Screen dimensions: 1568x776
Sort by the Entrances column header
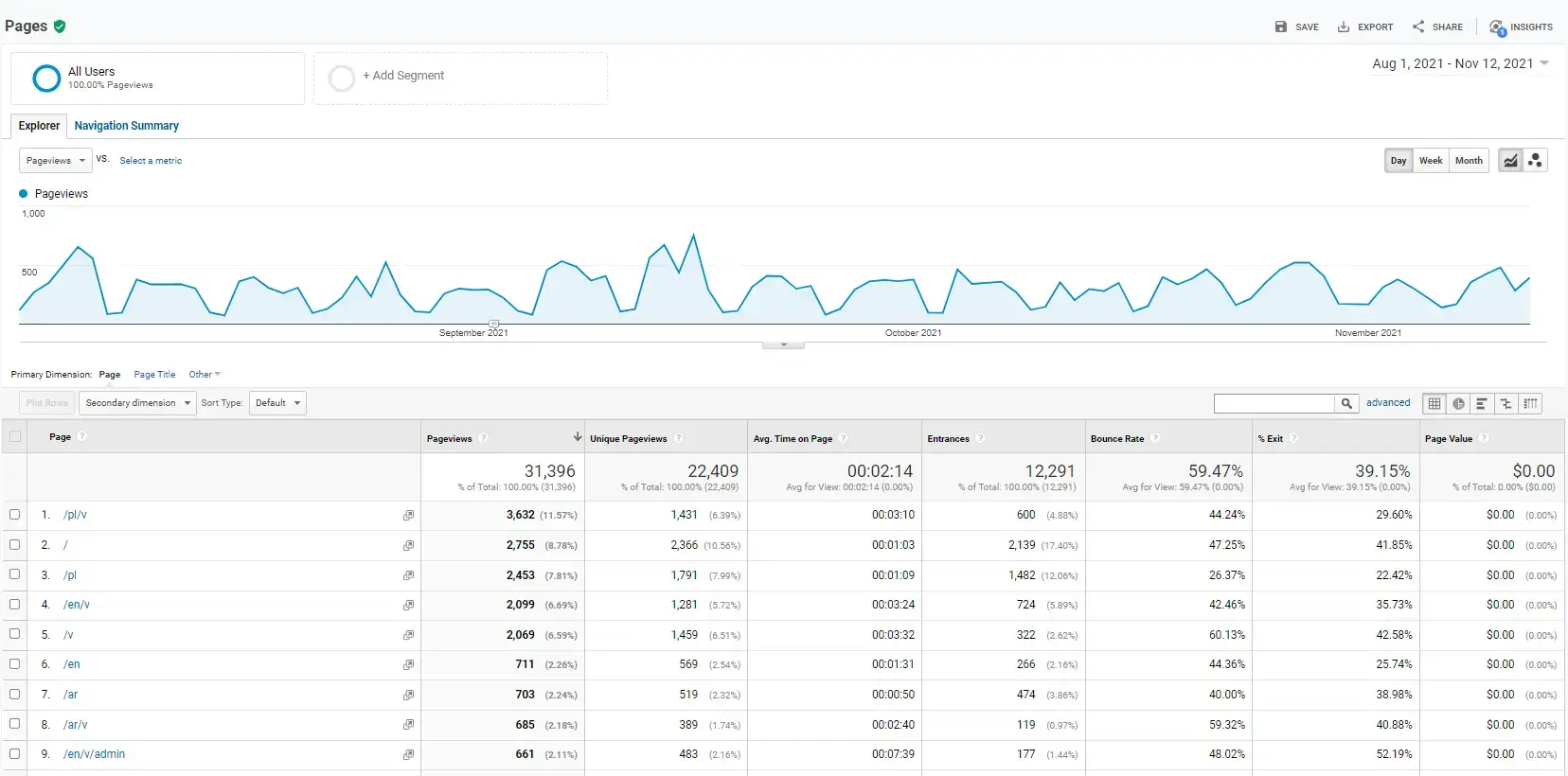[x=948, y=439]
